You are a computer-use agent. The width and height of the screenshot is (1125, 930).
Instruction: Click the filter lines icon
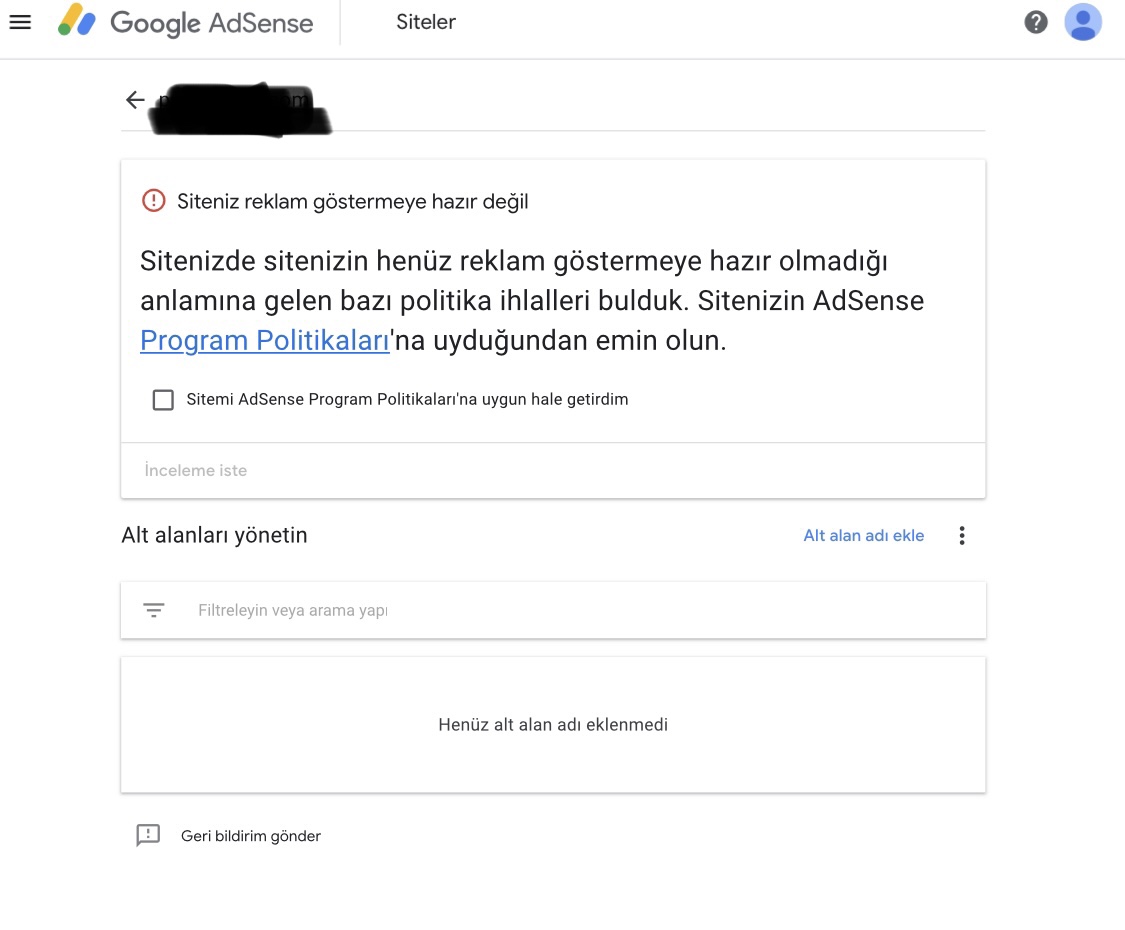(x=154, y=610)
